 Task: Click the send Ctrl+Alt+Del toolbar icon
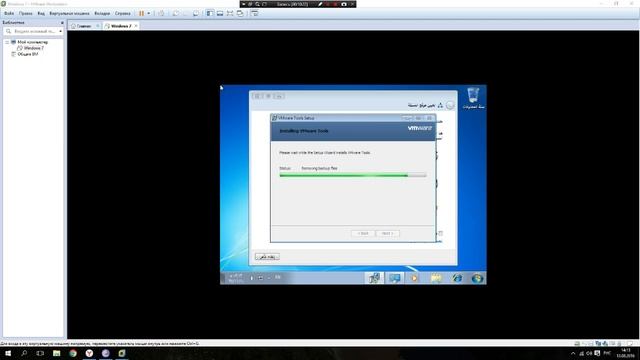point(161,13)
